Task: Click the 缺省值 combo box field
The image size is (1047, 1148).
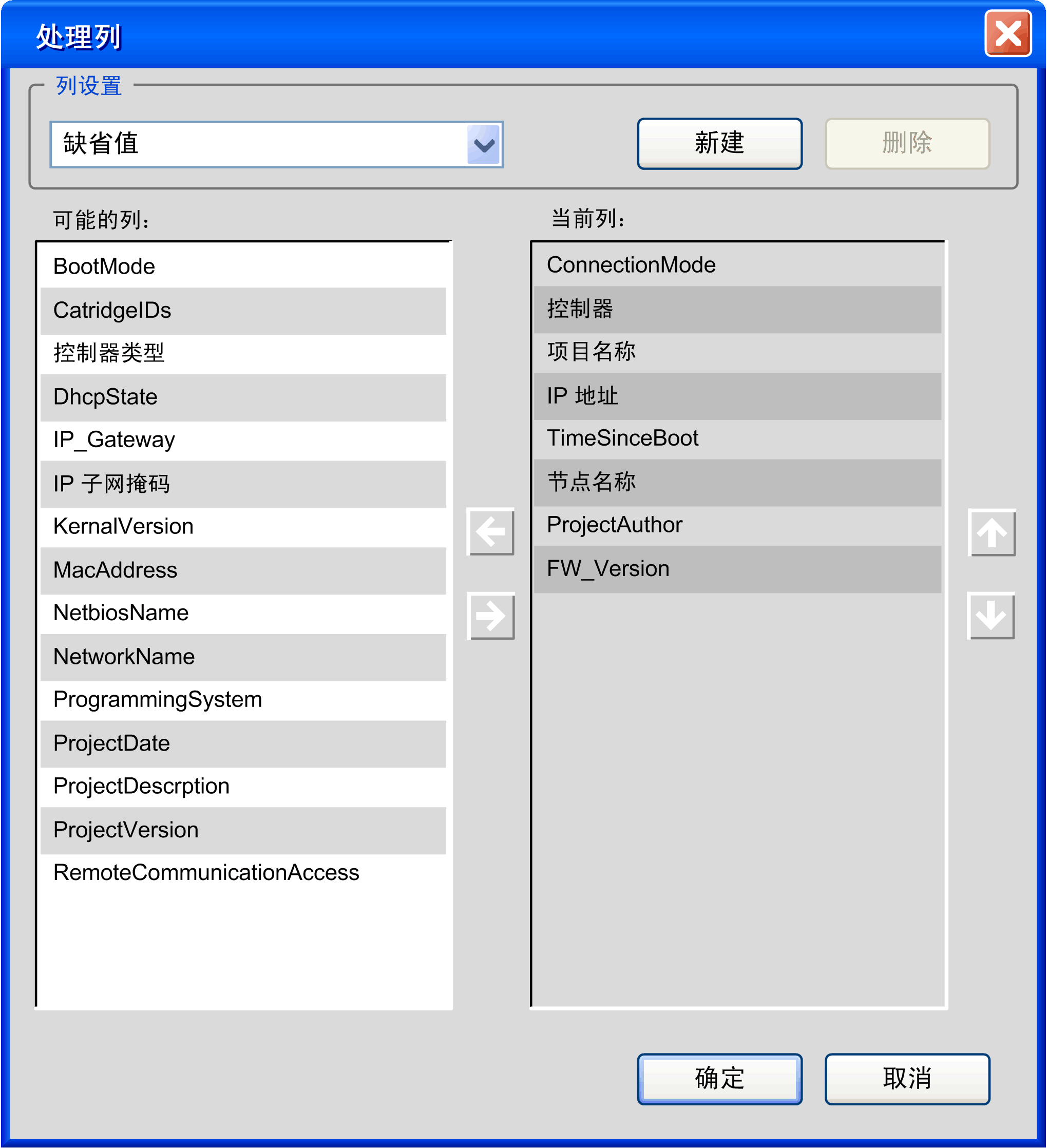Action: 259,145
